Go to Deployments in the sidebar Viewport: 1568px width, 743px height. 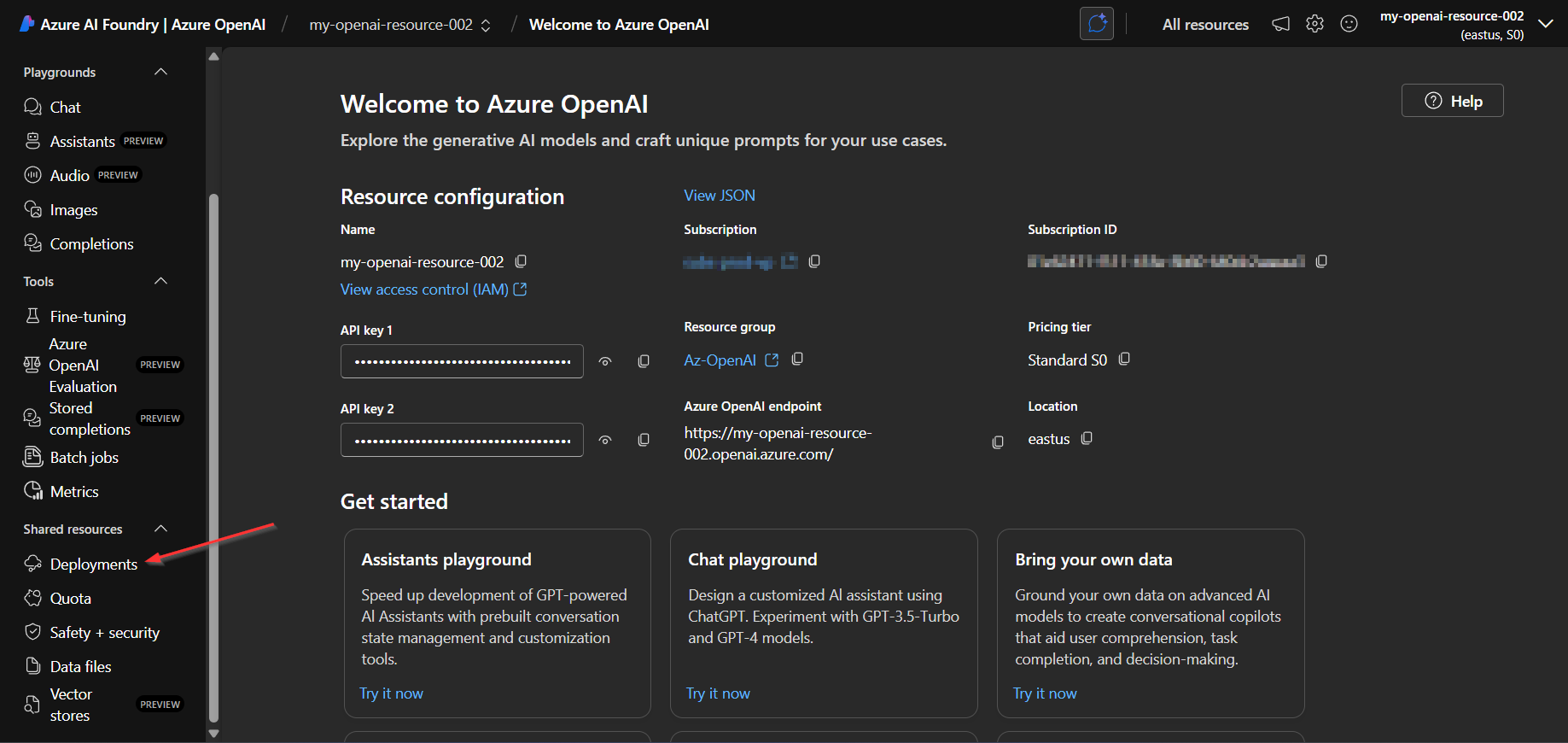[x=93, y=564]
